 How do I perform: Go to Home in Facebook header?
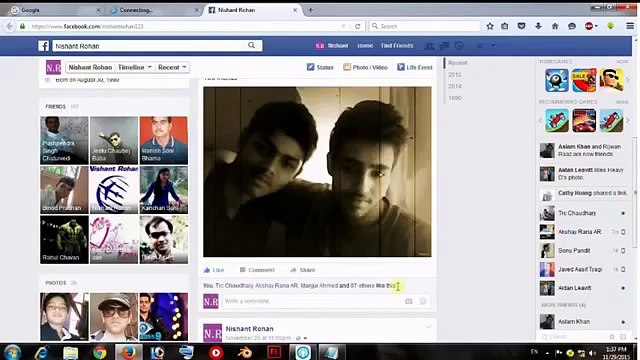[365, 46]
